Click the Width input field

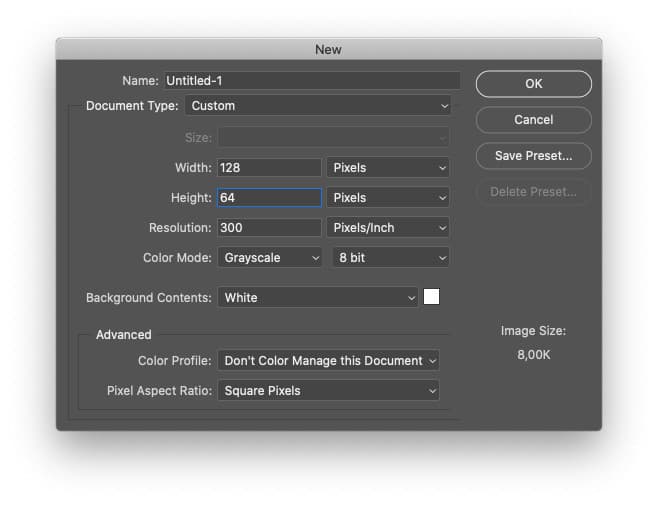[269, 168]
